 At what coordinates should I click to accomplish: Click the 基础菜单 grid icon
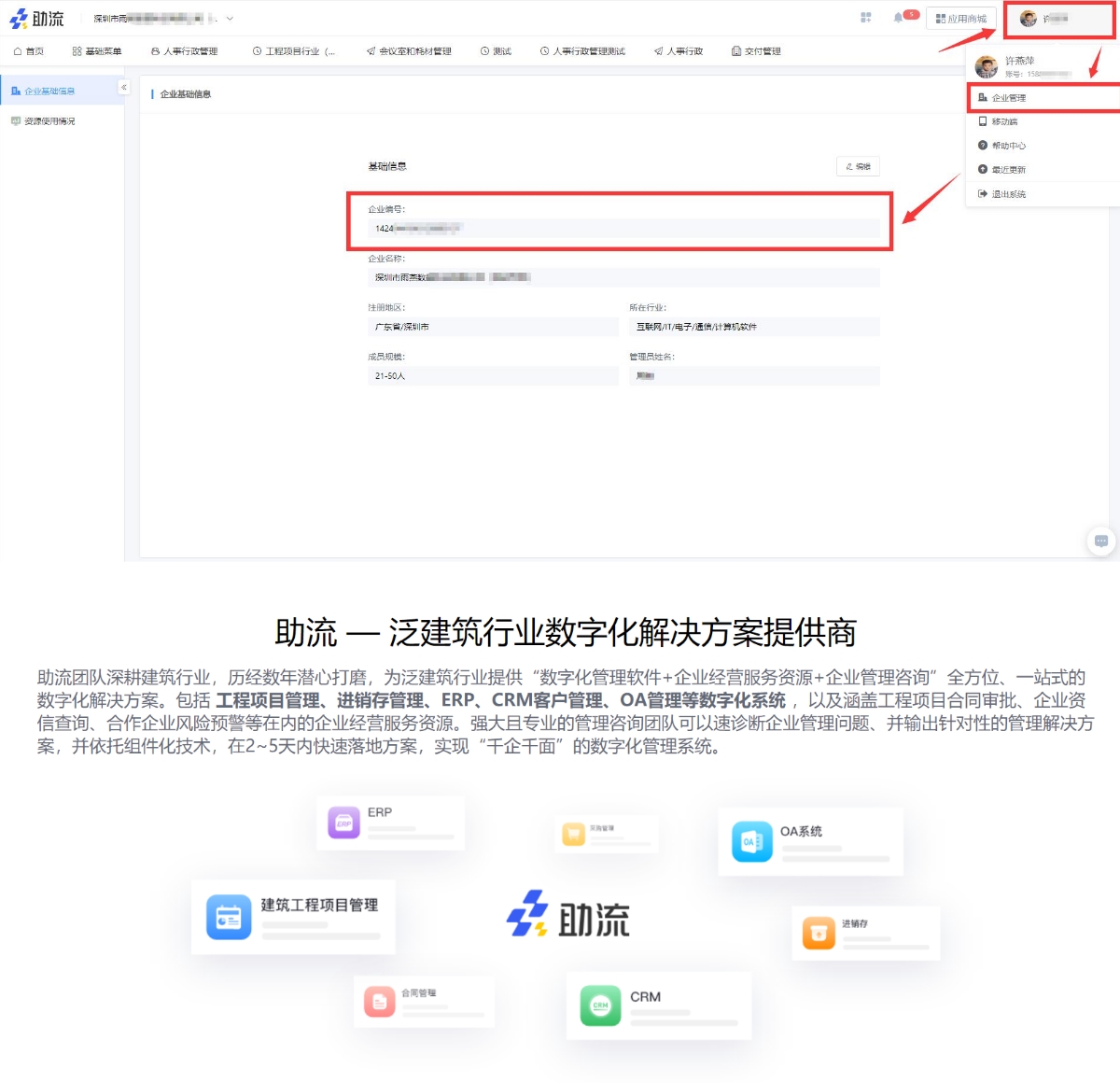coord(77,51)
